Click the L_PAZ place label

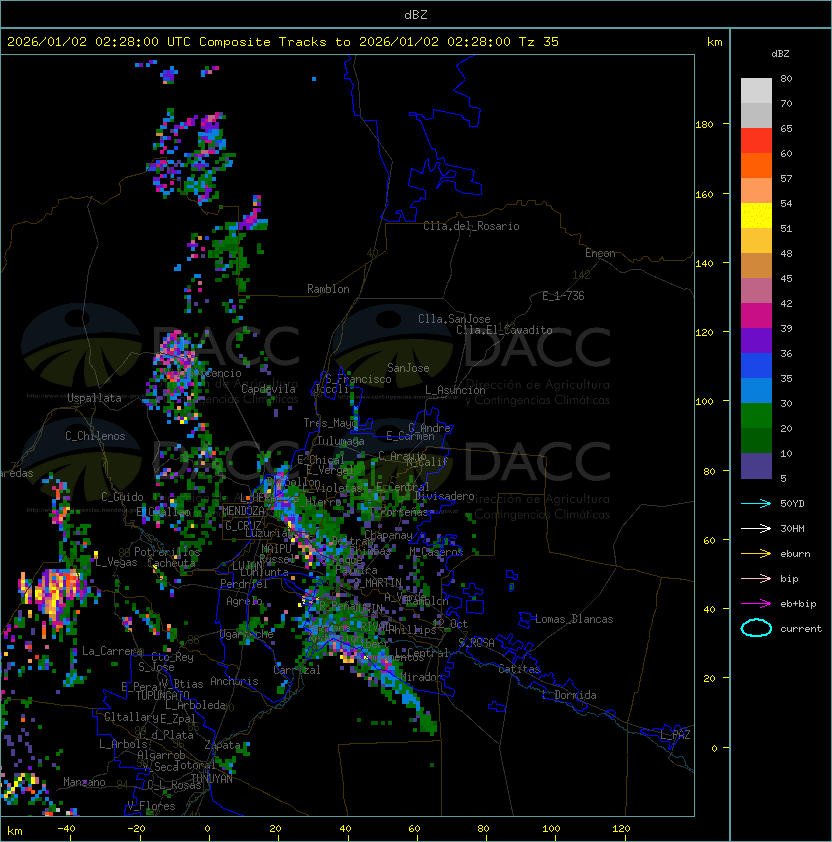(675, 735)
